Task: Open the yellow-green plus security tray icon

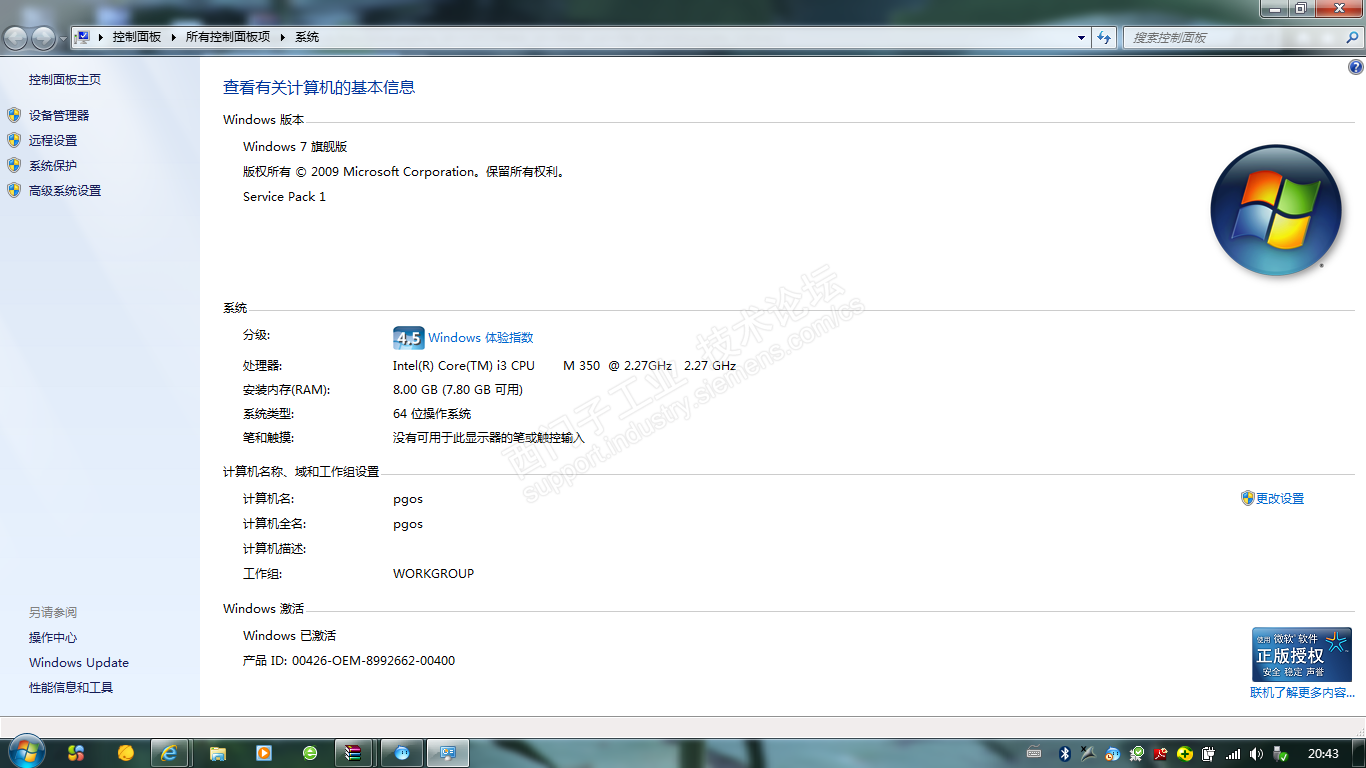Action: pos(1185,754)
